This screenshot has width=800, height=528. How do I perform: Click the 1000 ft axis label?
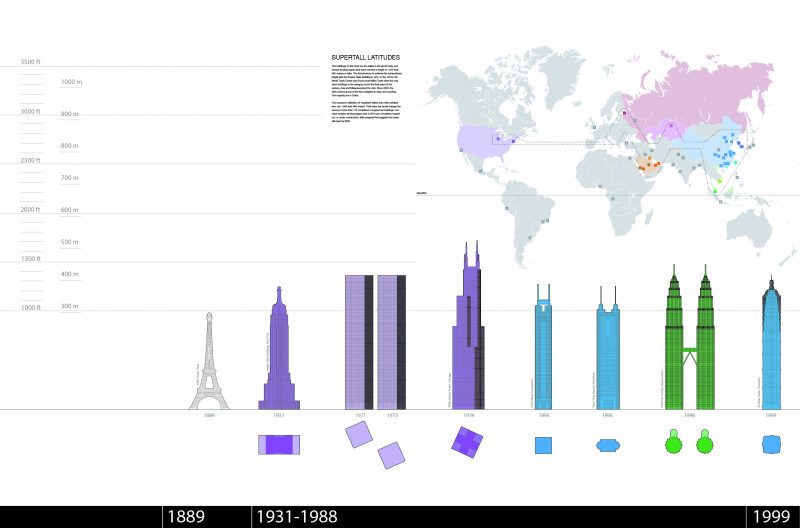pos(31,308)
